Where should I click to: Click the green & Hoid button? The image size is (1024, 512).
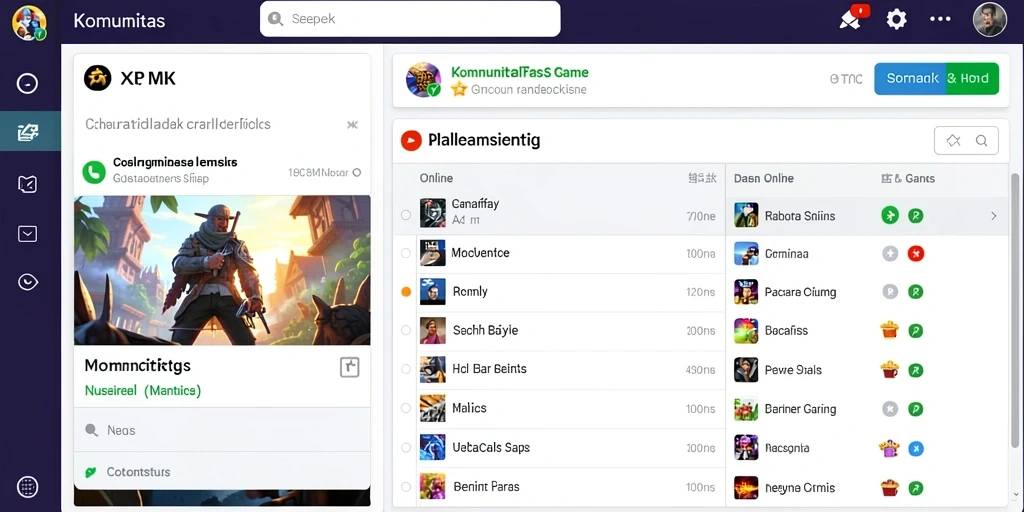coord(972,78)
